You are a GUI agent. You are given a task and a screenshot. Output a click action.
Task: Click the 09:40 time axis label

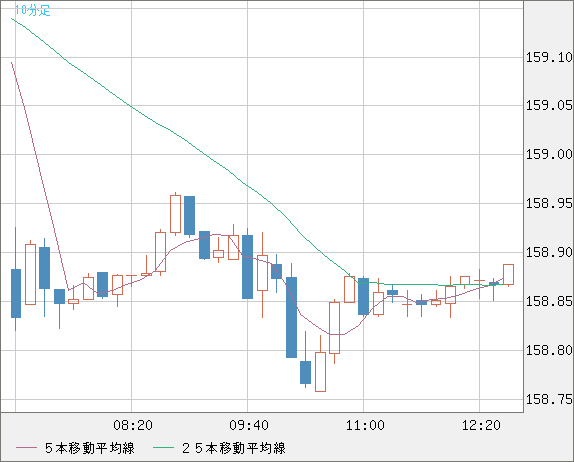click(x=249, y=425)
